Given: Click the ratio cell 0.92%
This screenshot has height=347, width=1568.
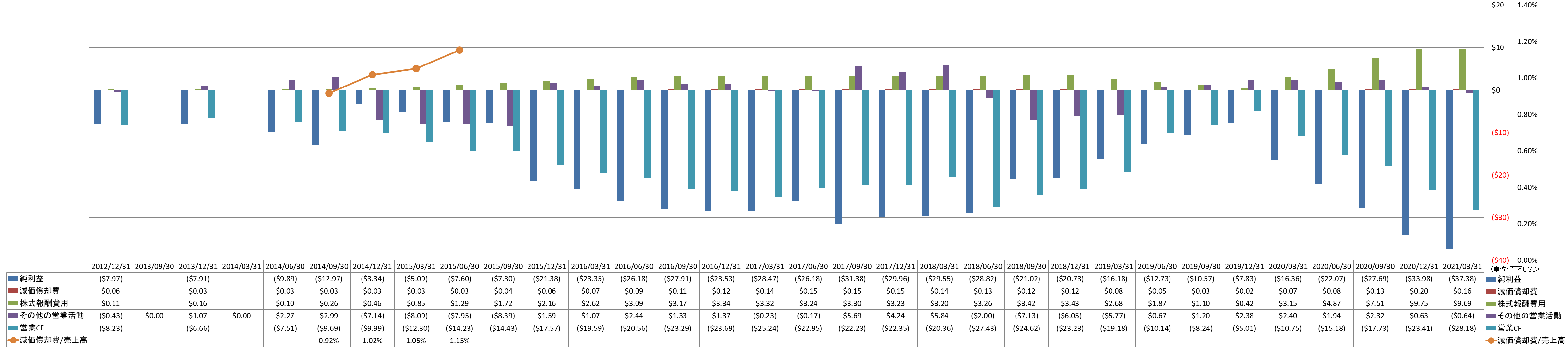Looking at the screenshot, I should pos(329,340).
